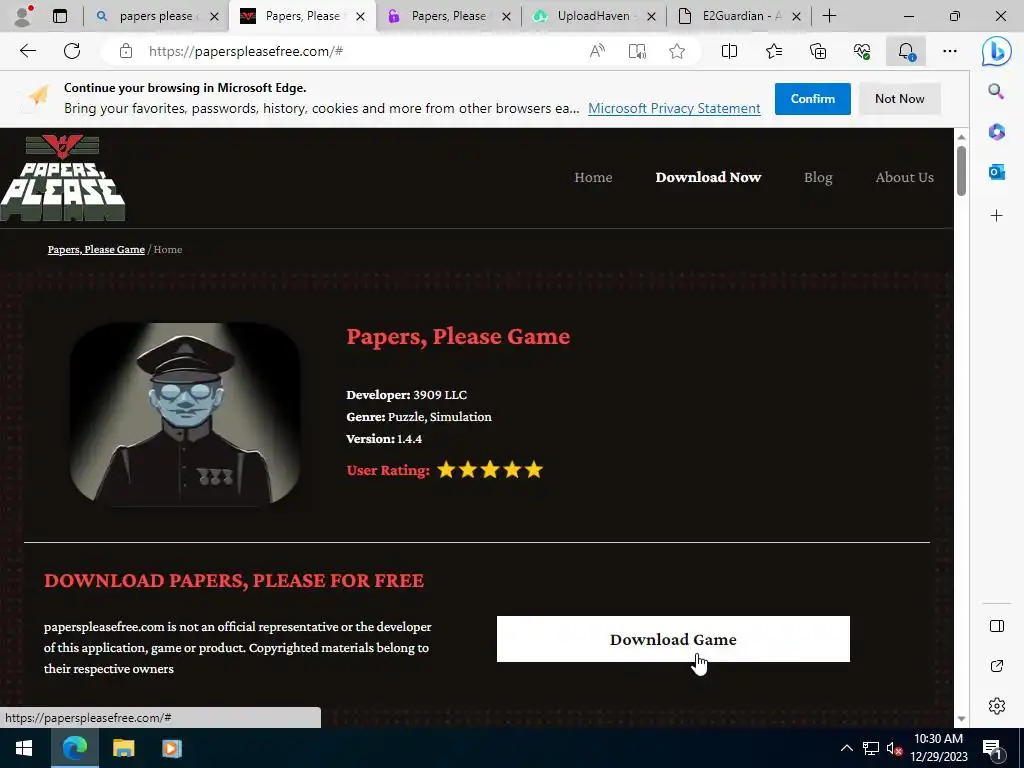
Task: Open Windows Start menu
Action: tap(24, 748)
